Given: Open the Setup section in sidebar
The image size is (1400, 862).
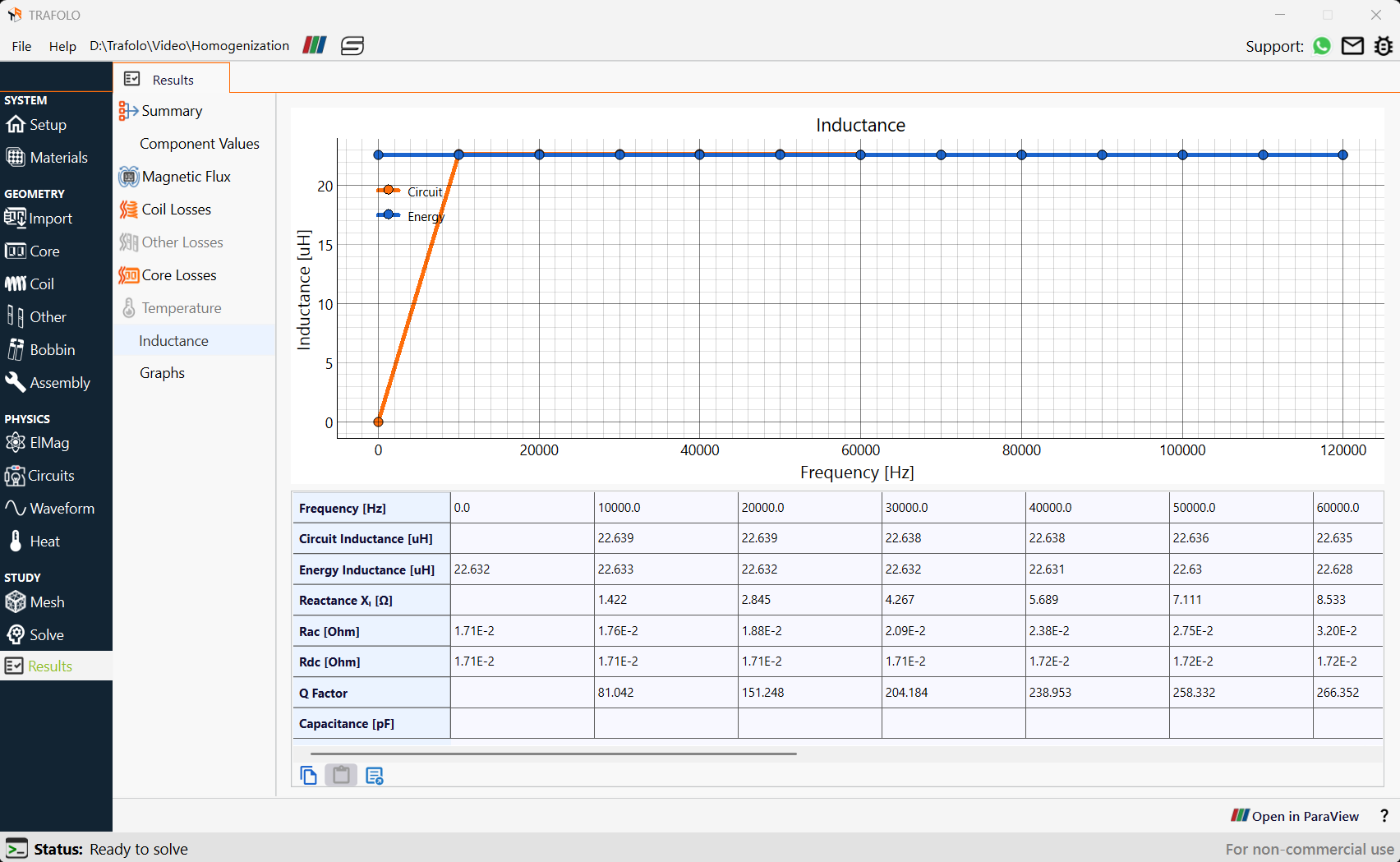Looking at the screenshot, I should point(37,125).
